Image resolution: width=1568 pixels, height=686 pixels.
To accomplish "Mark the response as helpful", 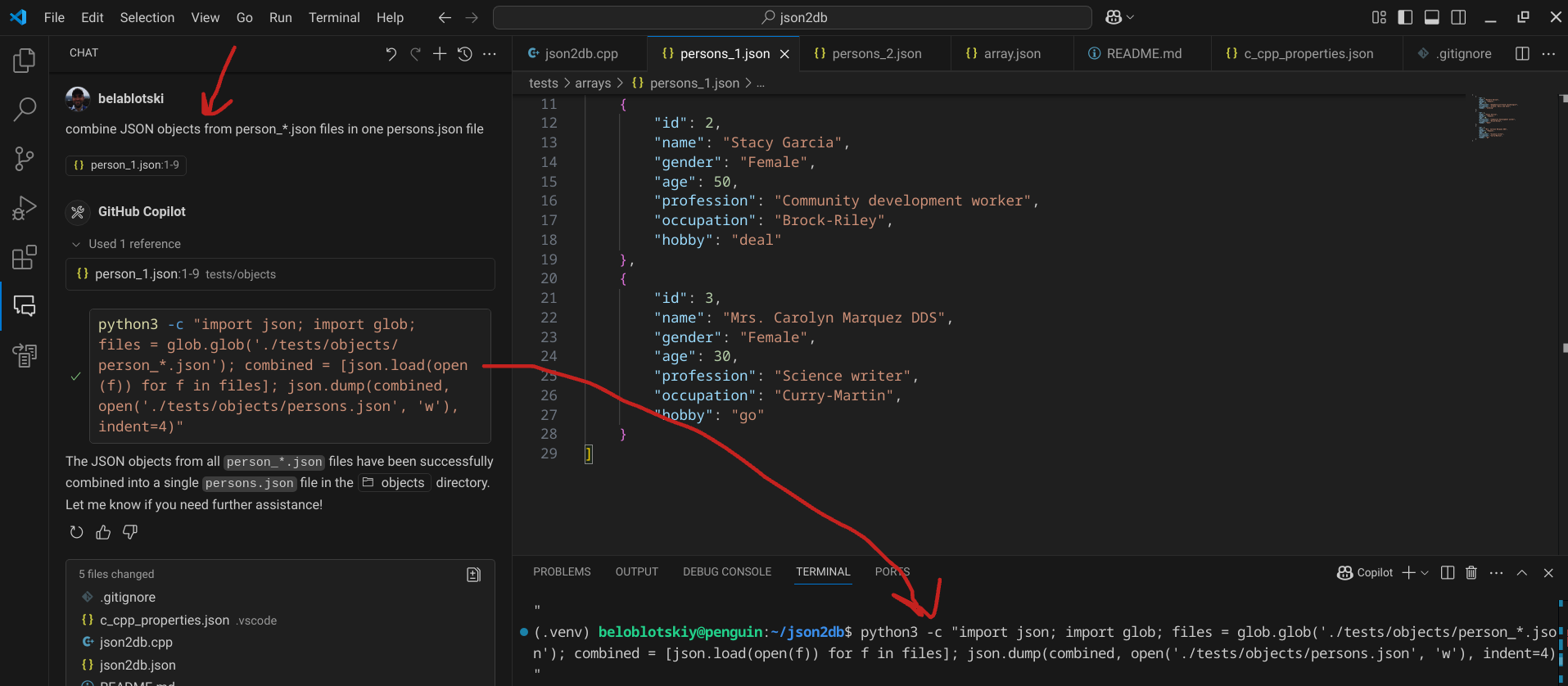I will tap(103, 532).
